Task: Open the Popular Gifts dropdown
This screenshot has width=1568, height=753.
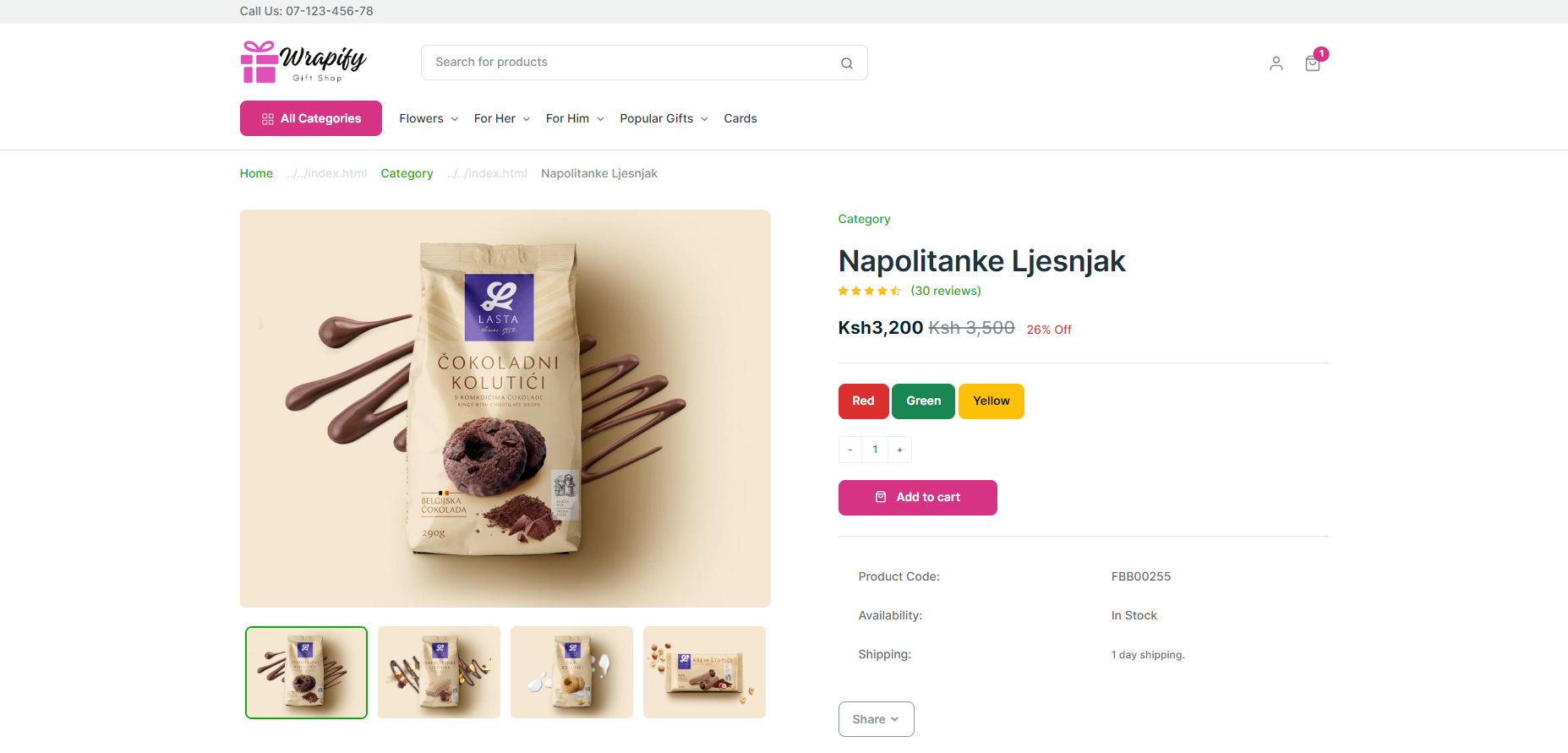Action: click(664, 118)
